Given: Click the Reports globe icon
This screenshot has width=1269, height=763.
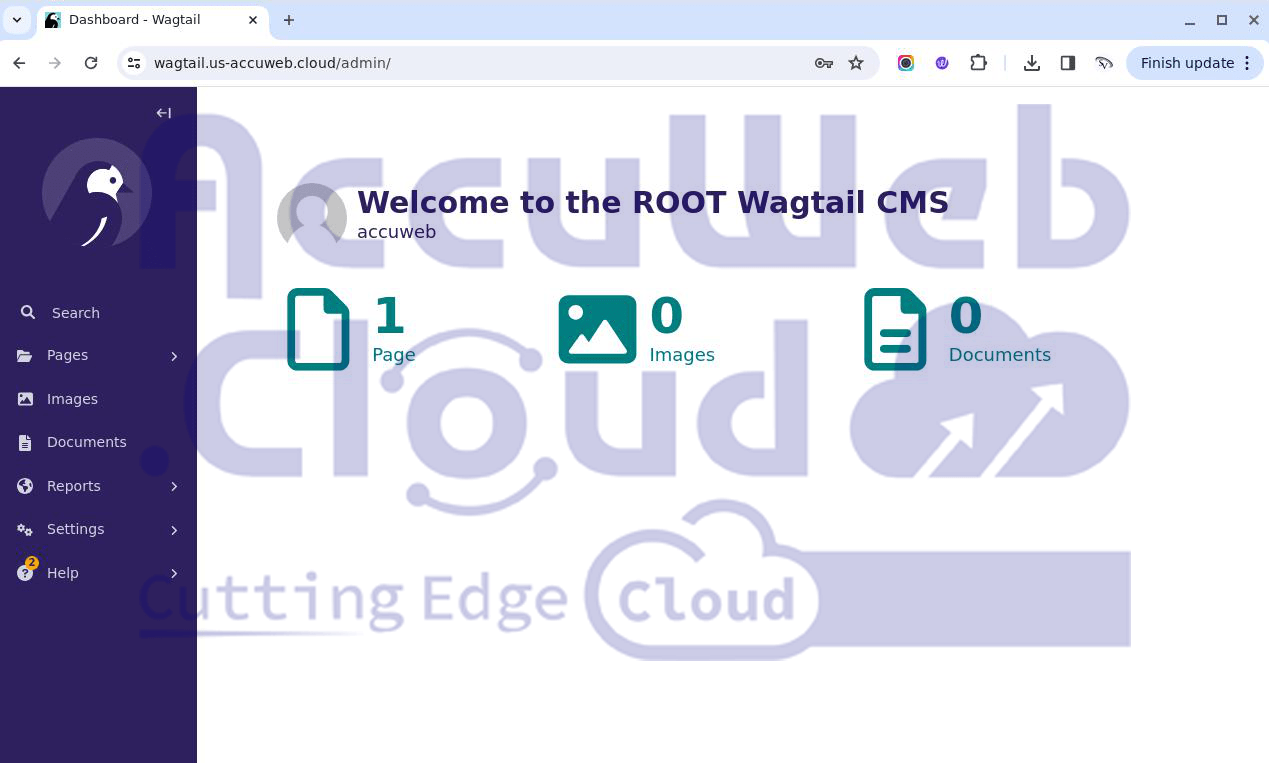Looking at the screenshot, I should [x=26, y=486].
